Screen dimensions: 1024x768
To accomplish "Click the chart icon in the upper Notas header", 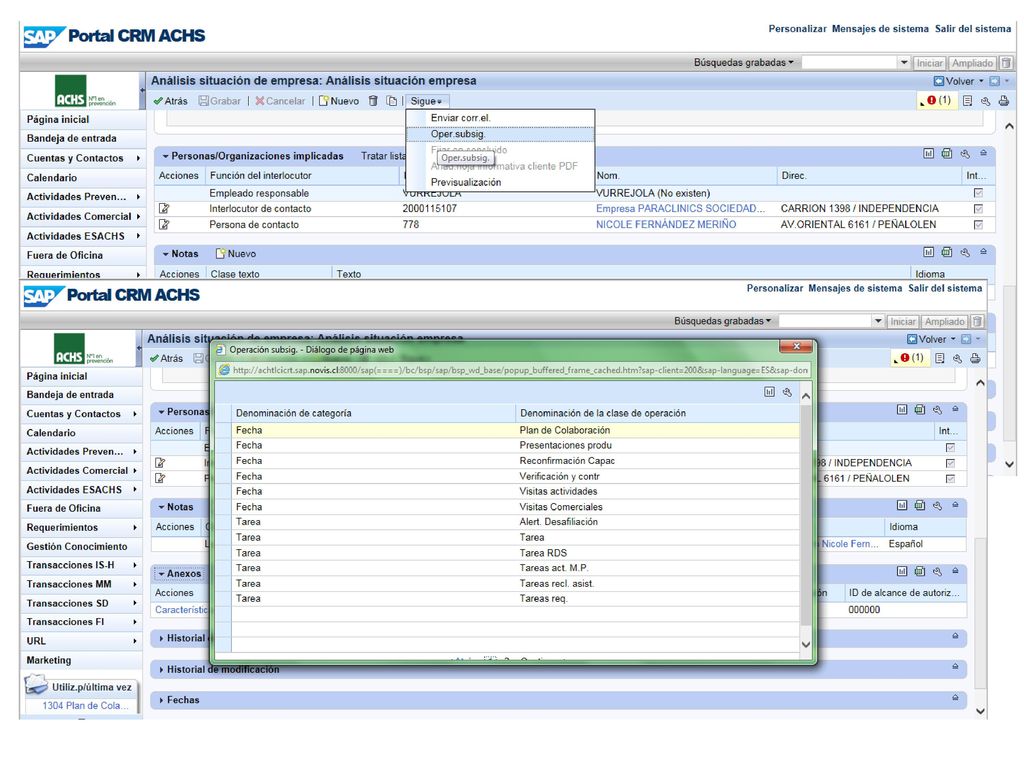I will (x=929, y=252).
